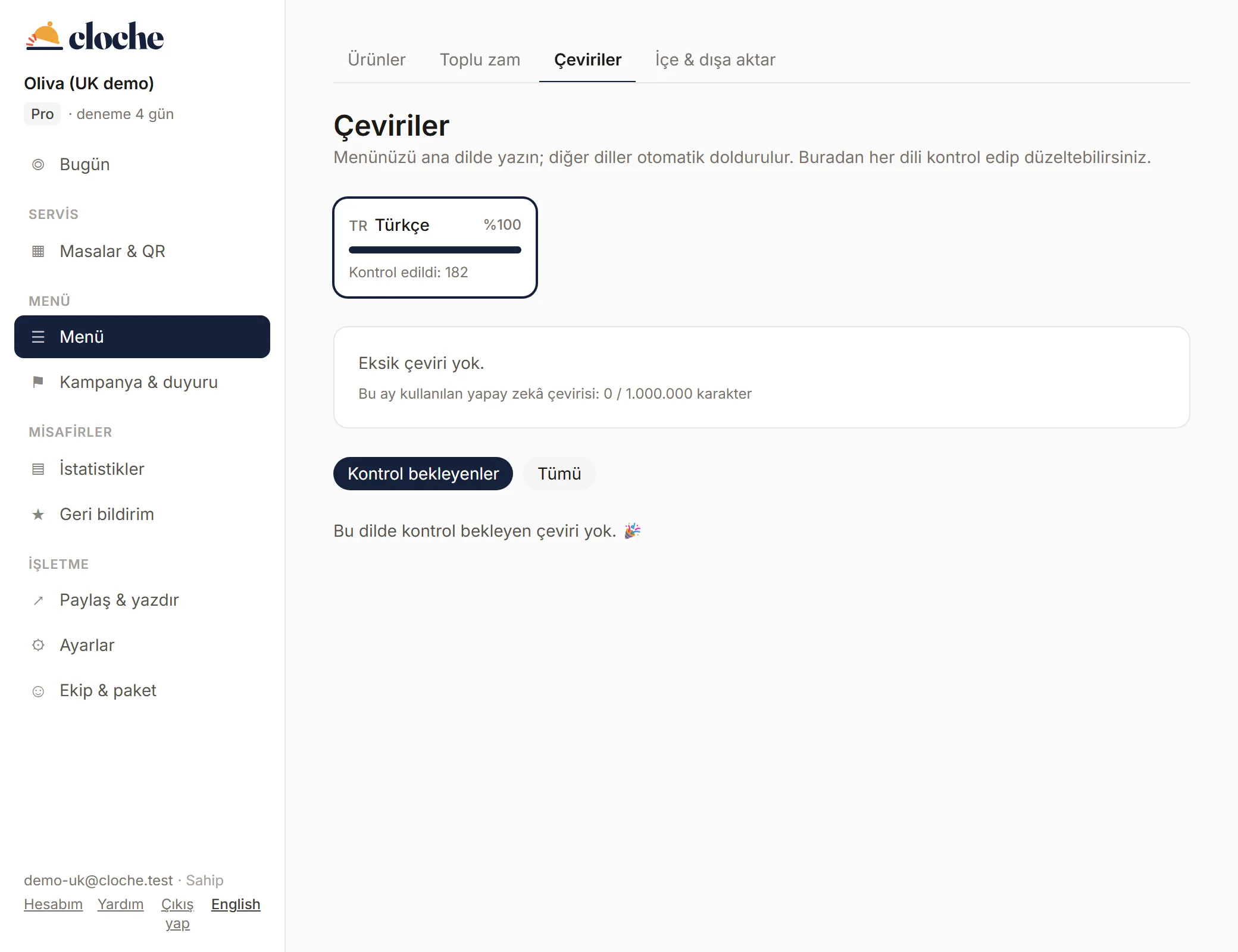Switch interface language to English

click(236, 904)
